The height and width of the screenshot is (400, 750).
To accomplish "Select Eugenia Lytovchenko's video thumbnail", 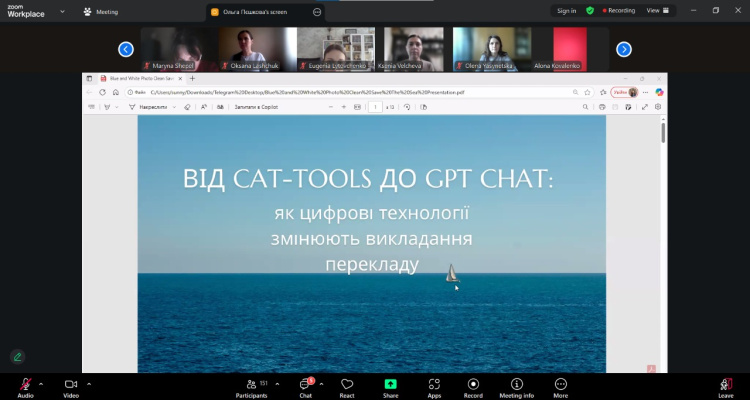I will coord(336,49).
